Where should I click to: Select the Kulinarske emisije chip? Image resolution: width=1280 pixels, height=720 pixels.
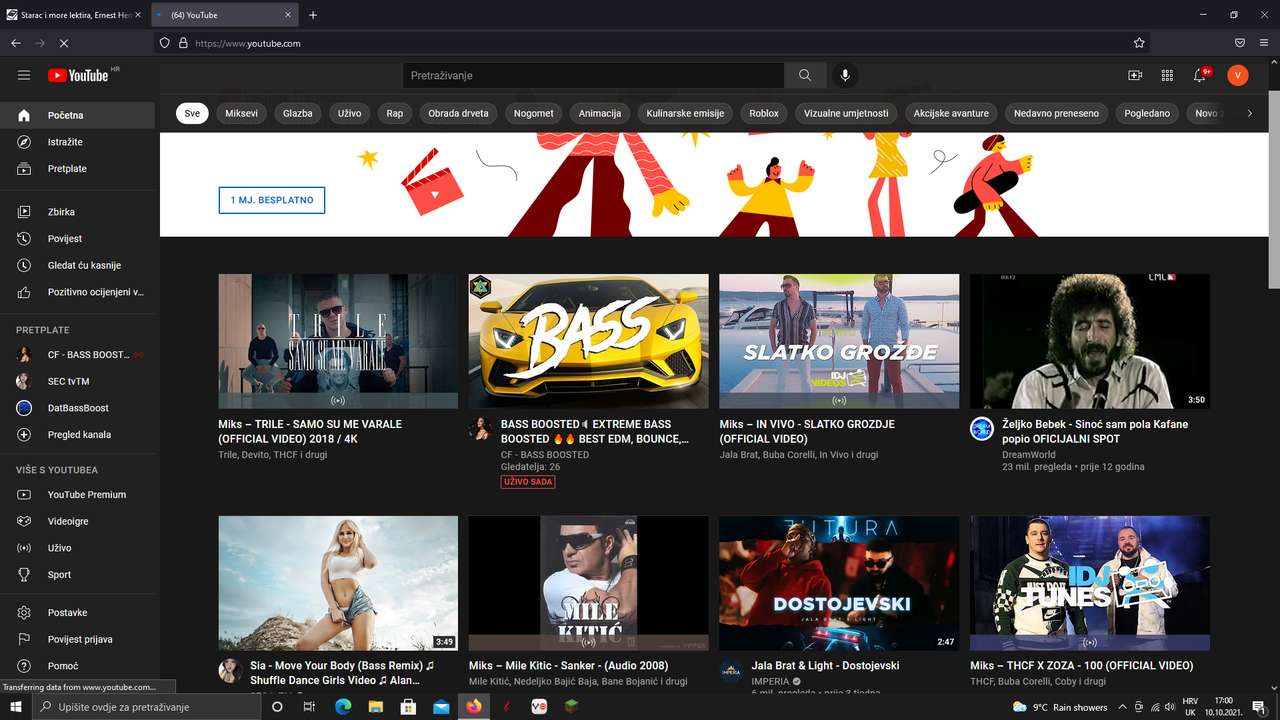[685, 113]
